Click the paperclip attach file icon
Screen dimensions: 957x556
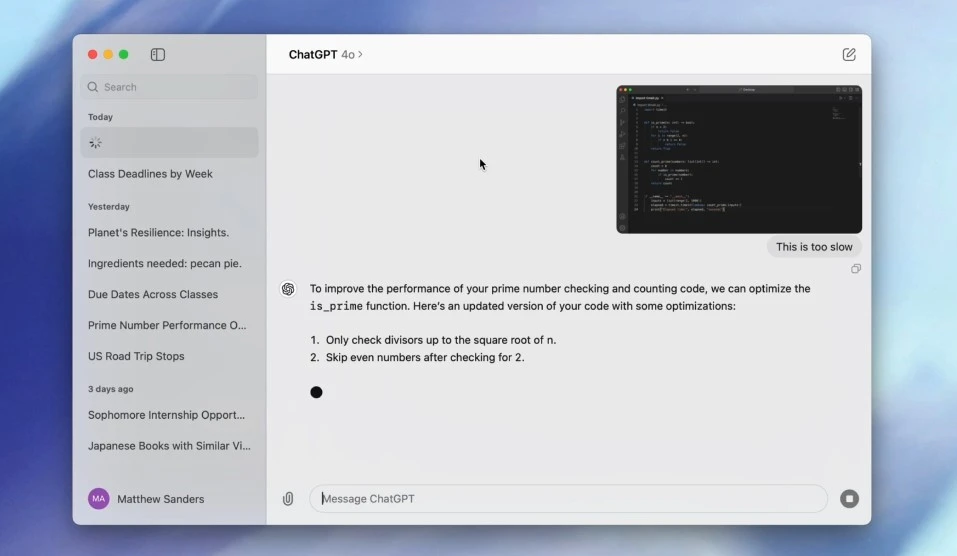[x=288, y=499]
